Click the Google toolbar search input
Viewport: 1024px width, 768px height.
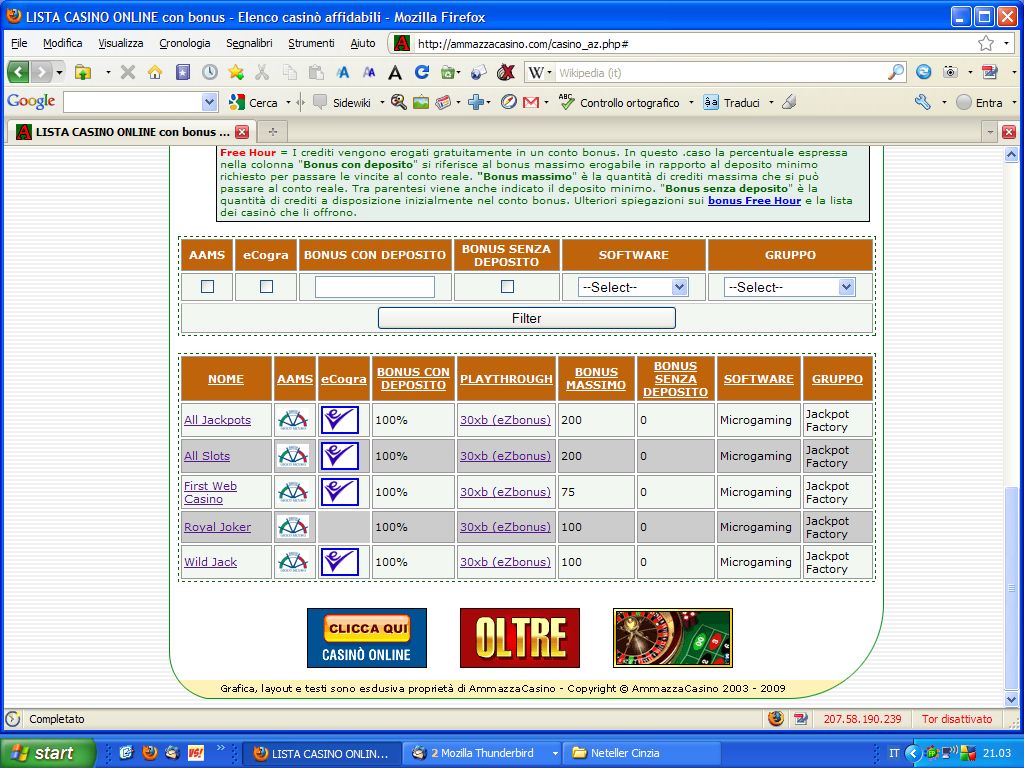133,102
